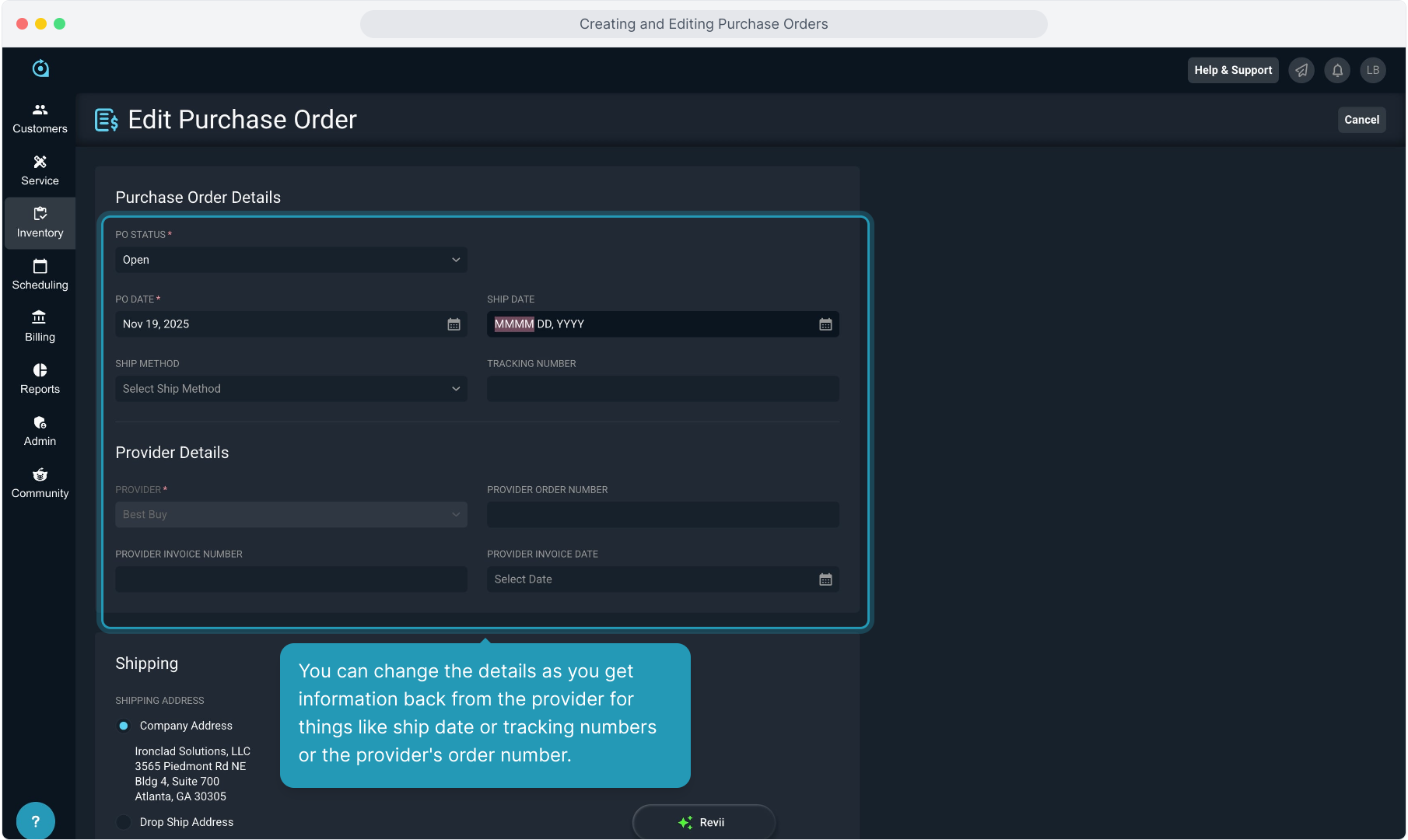Click the app logo icon
Viewport: 1408px width, 840px height.
[x=40, y=68]
